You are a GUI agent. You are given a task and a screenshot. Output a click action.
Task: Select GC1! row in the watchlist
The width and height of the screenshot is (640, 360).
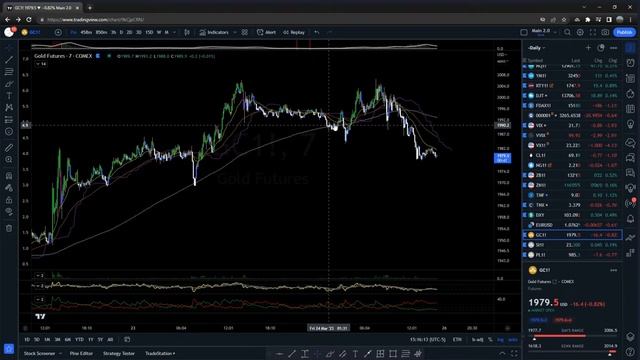[x=572, y=235]
